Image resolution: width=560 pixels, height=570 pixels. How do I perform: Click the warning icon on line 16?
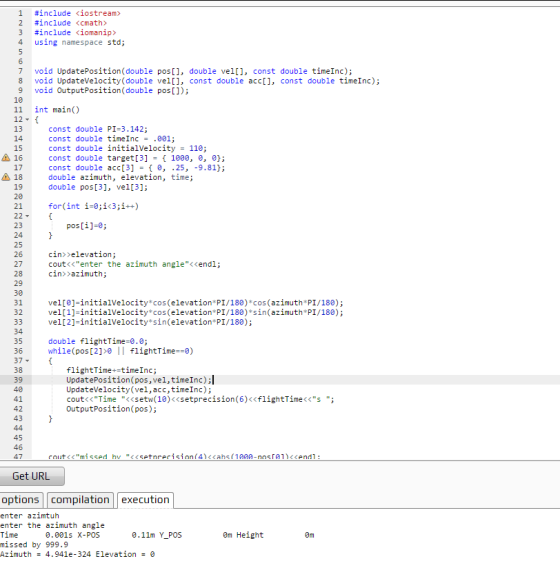(x=6, y=158)
